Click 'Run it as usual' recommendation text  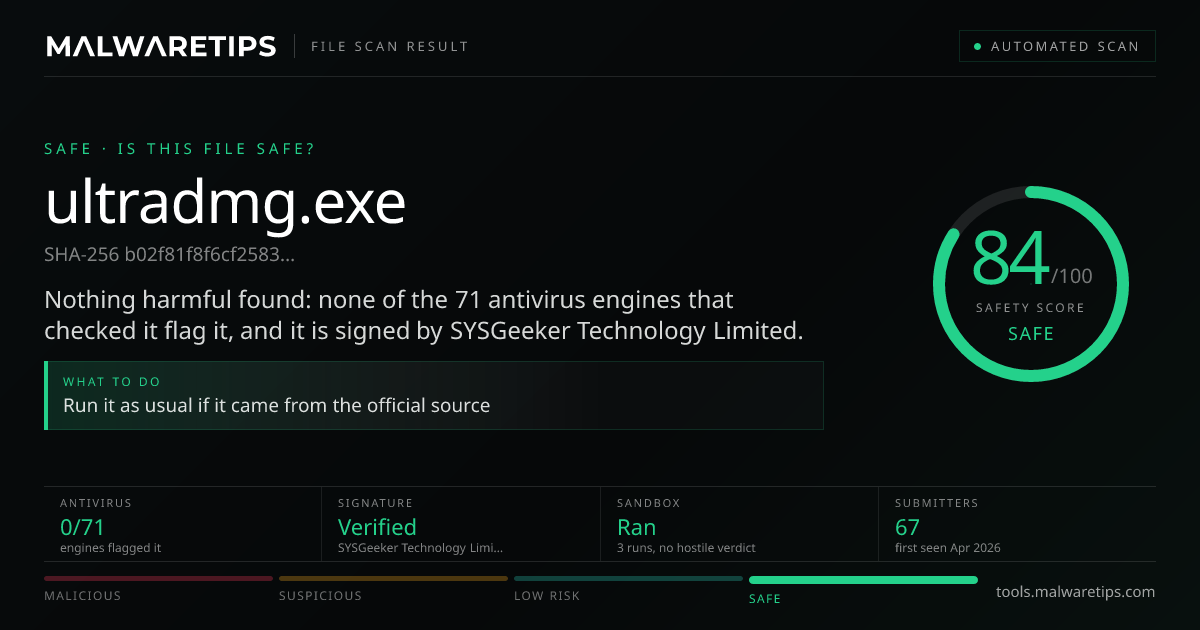click(277, 406)
